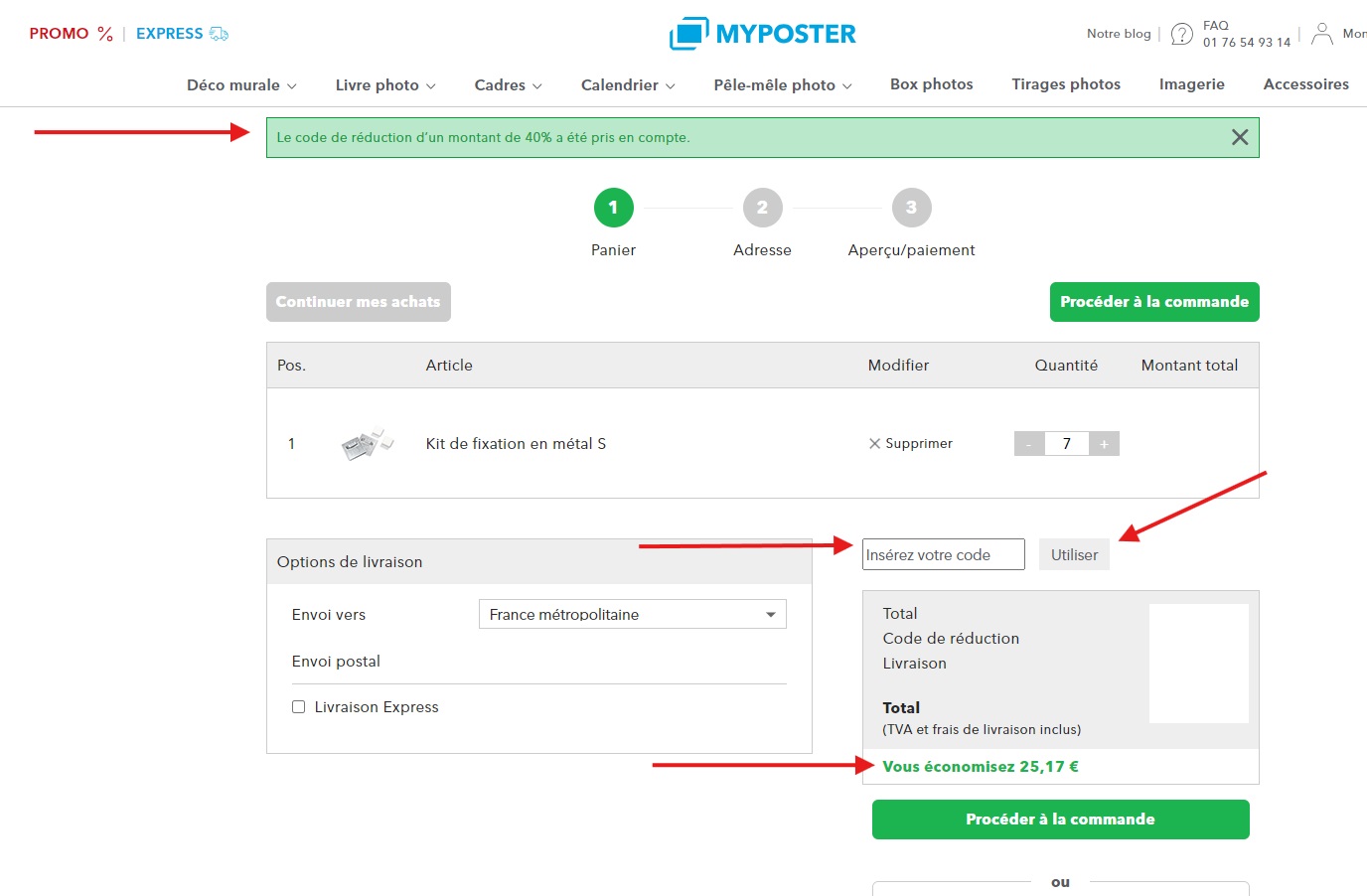Focus the Insérez votre code field
This screenshot has width=1367, height=896.
(943, 555)
